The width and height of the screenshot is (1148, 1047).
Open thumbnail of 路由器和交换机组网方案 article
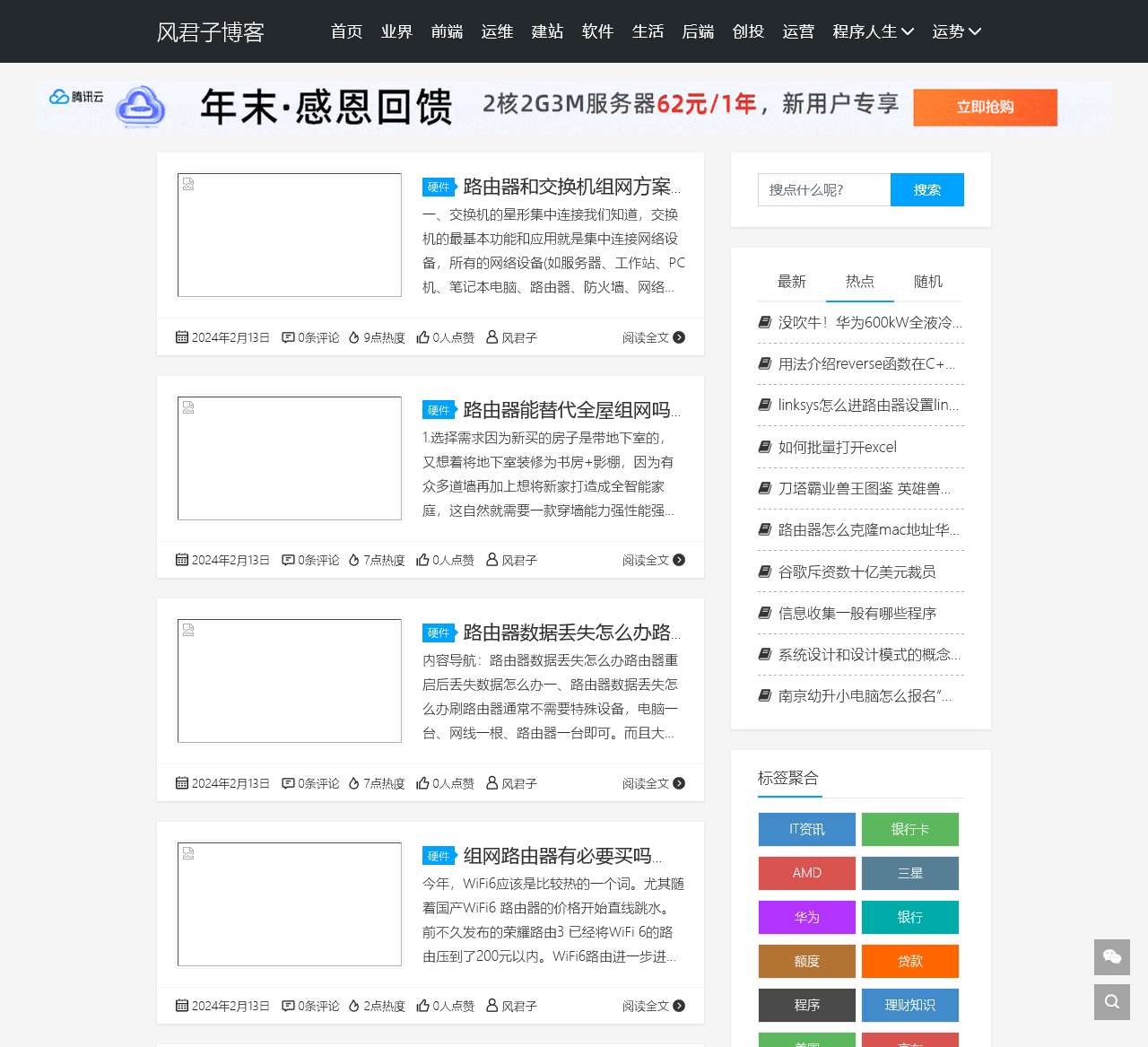pos(290,235)
